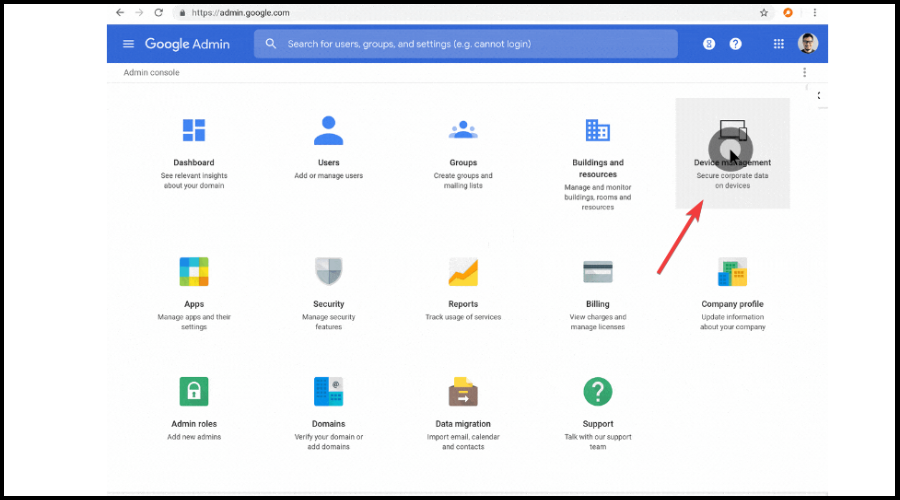Screen dimensions: 900x500
Task: Click 'Add or manage users' text
Action: pyautogui.click(x=328, y=176)
